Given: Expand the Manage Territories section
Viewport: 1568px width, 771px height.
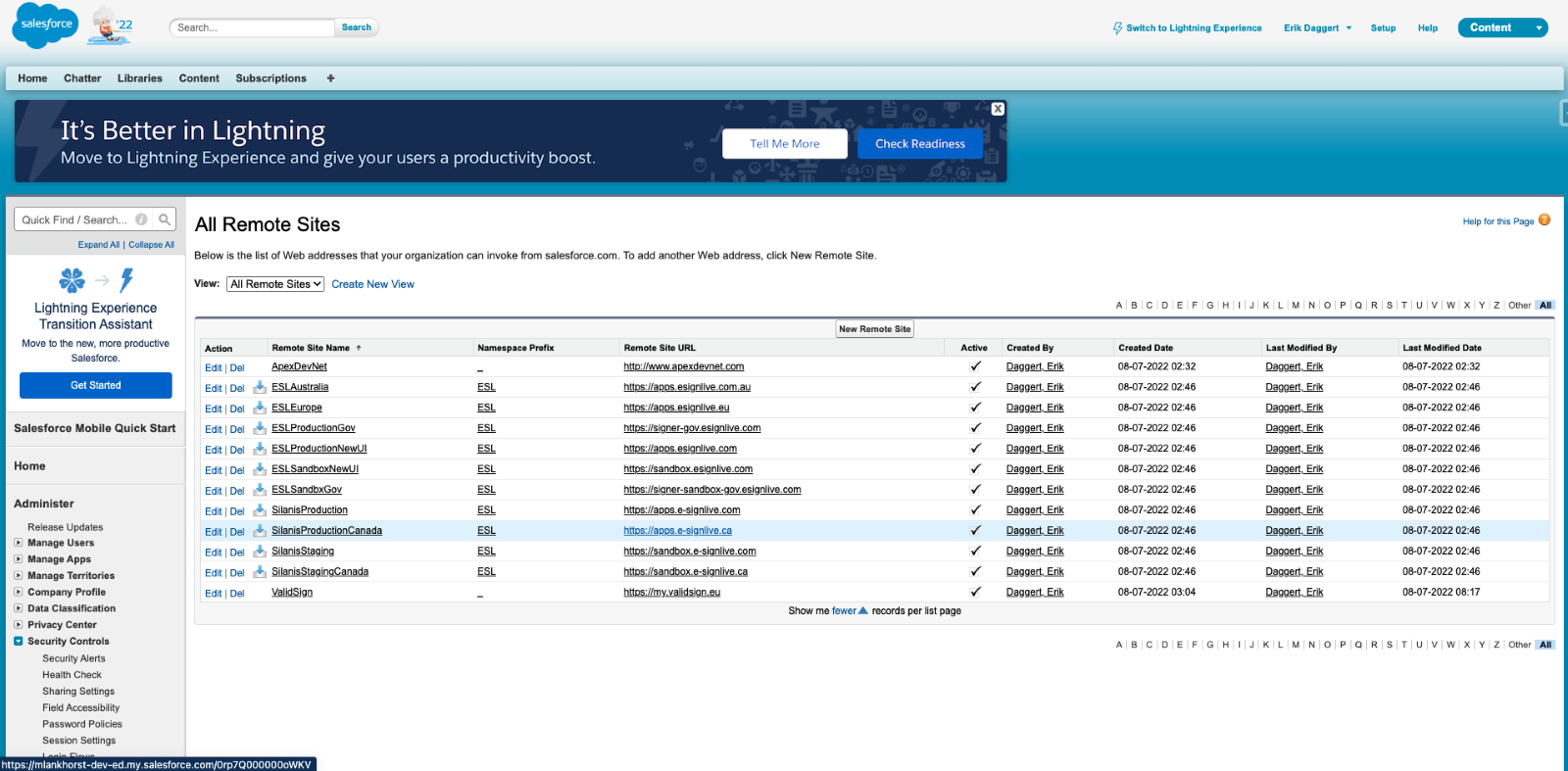Looking at the screenshot, I should [19, 575].
